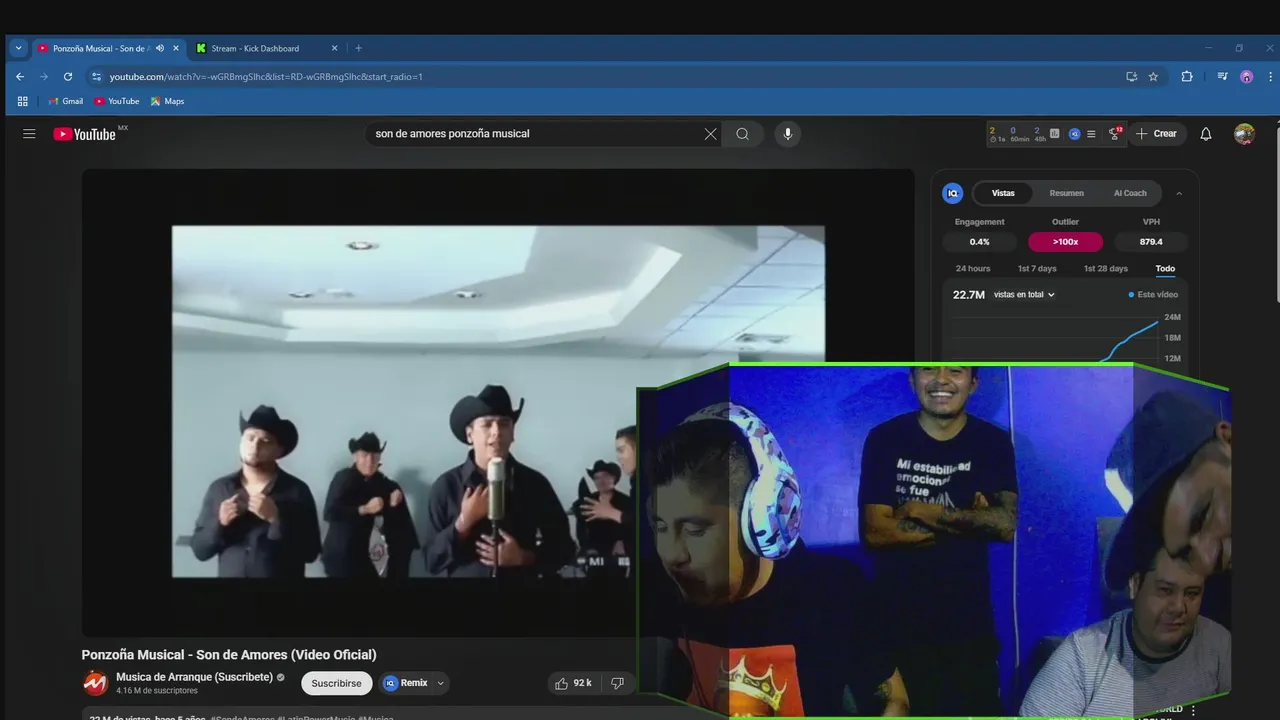Open the Maps bookmark
The image size is (1280, 720).
167,101
